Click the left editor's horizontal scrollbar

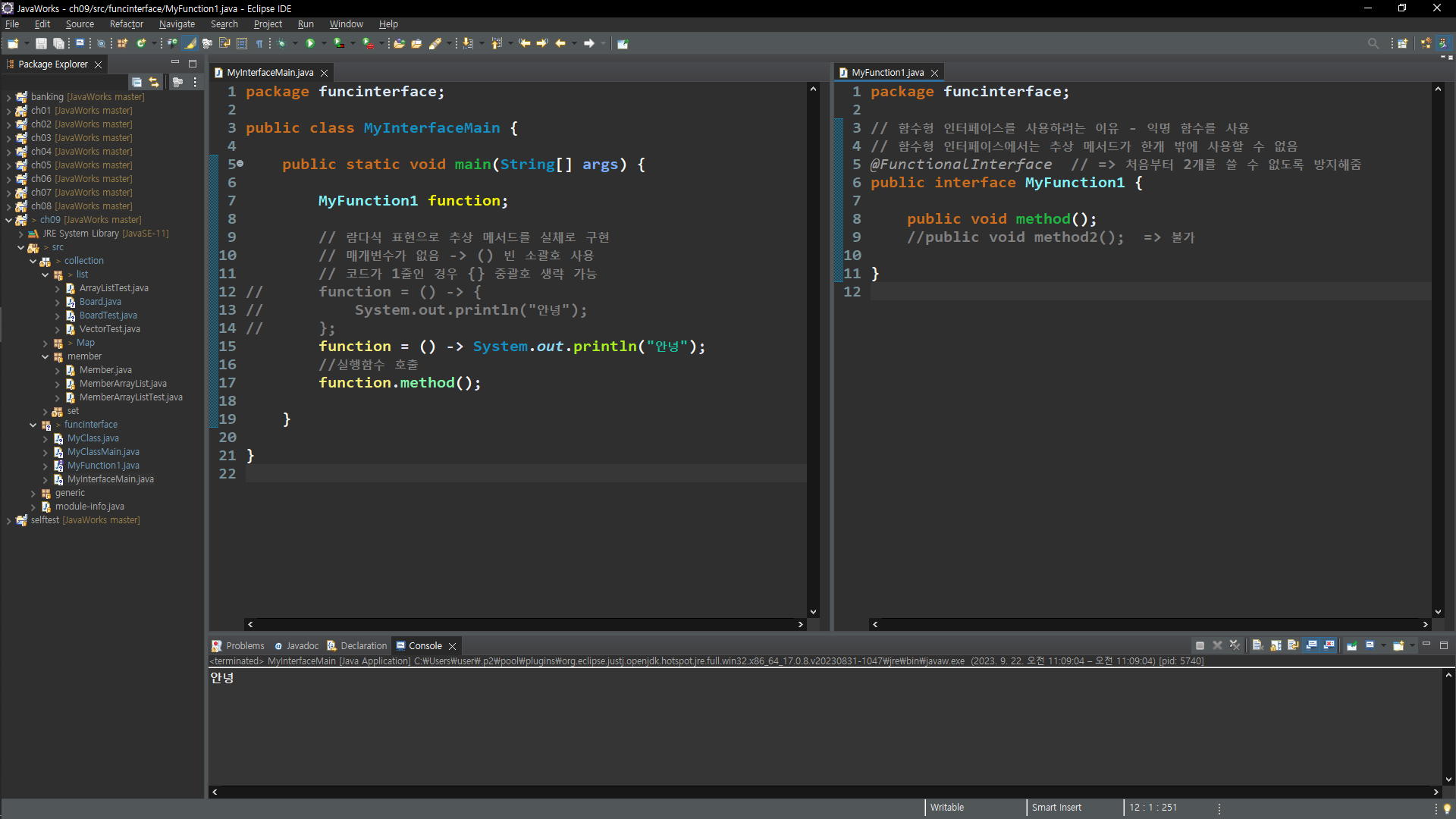tap(525, 624)
